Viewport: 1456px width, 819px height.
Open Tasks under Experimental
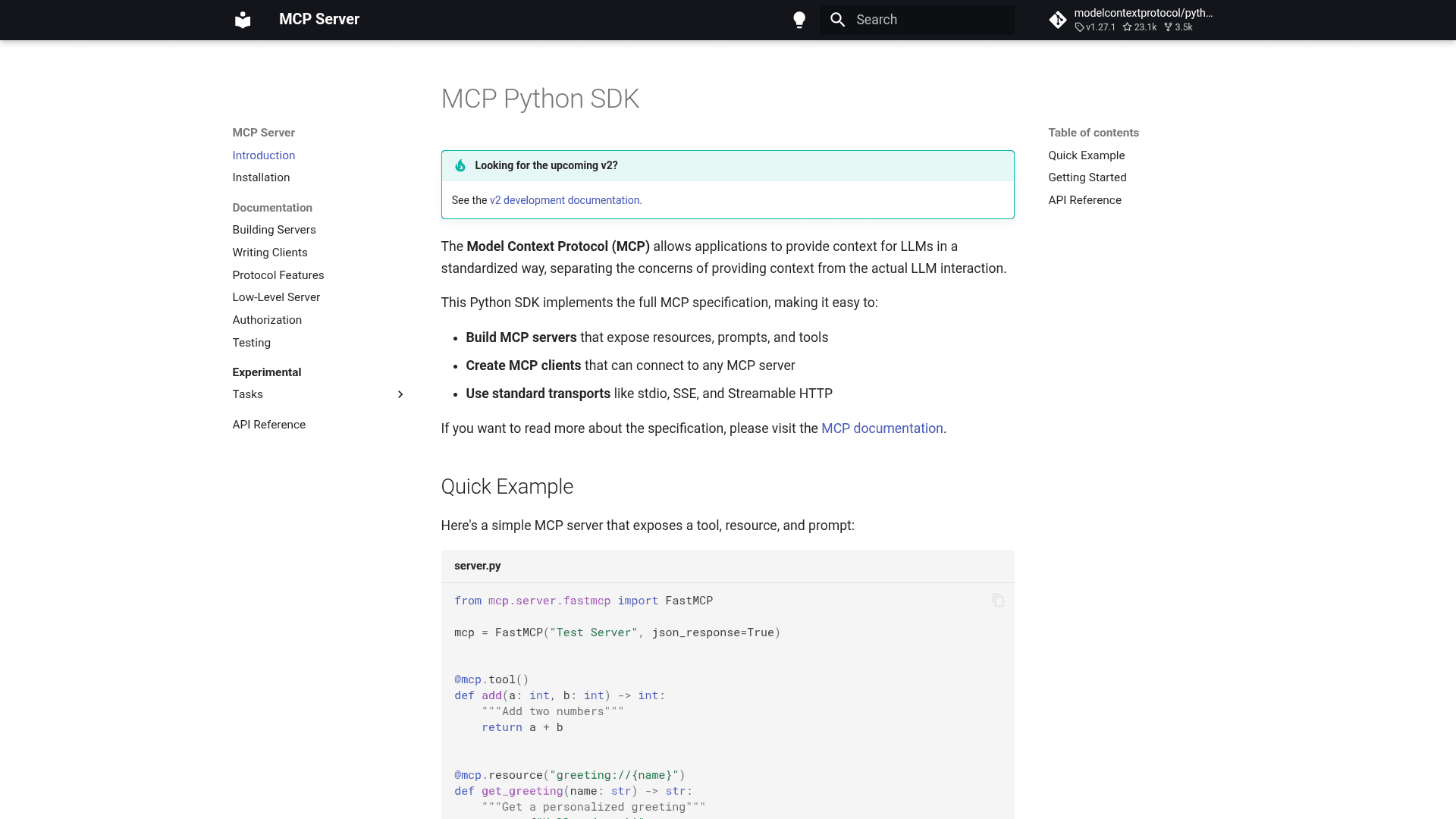pos(247,394)
